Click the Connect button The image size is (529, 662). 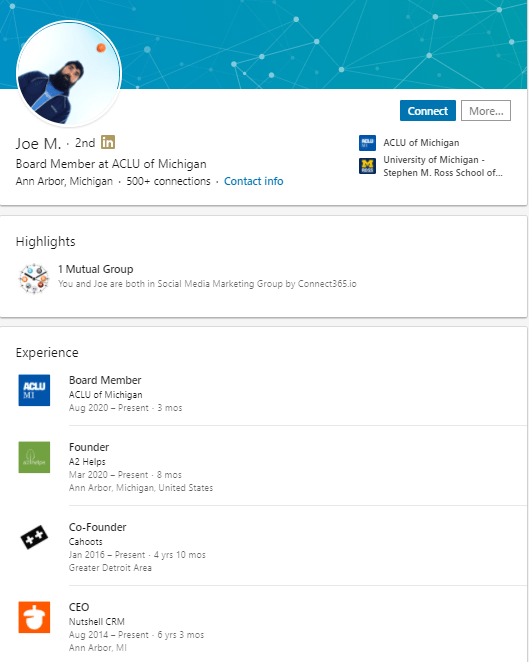click(x=428, y=111)
